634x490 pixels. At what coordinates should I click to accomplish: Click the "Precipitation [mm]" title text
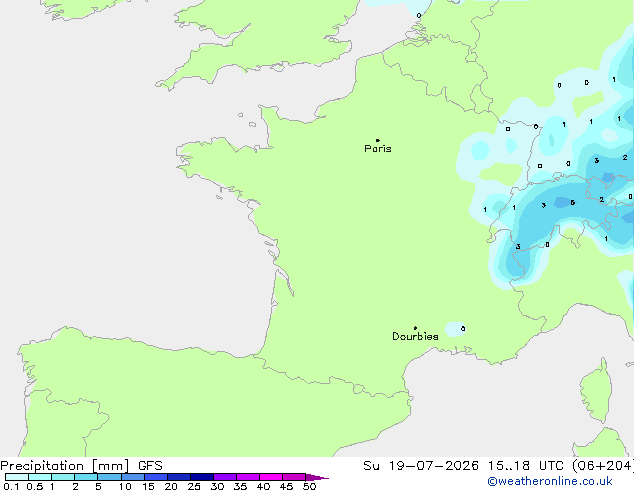[65, 466]
